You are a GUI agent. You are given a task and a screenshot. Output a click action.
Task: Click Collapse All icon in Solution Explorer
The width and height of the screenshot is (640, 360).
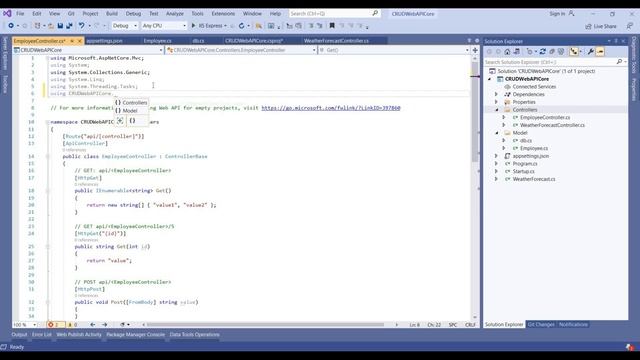click(x=552, y=51)
